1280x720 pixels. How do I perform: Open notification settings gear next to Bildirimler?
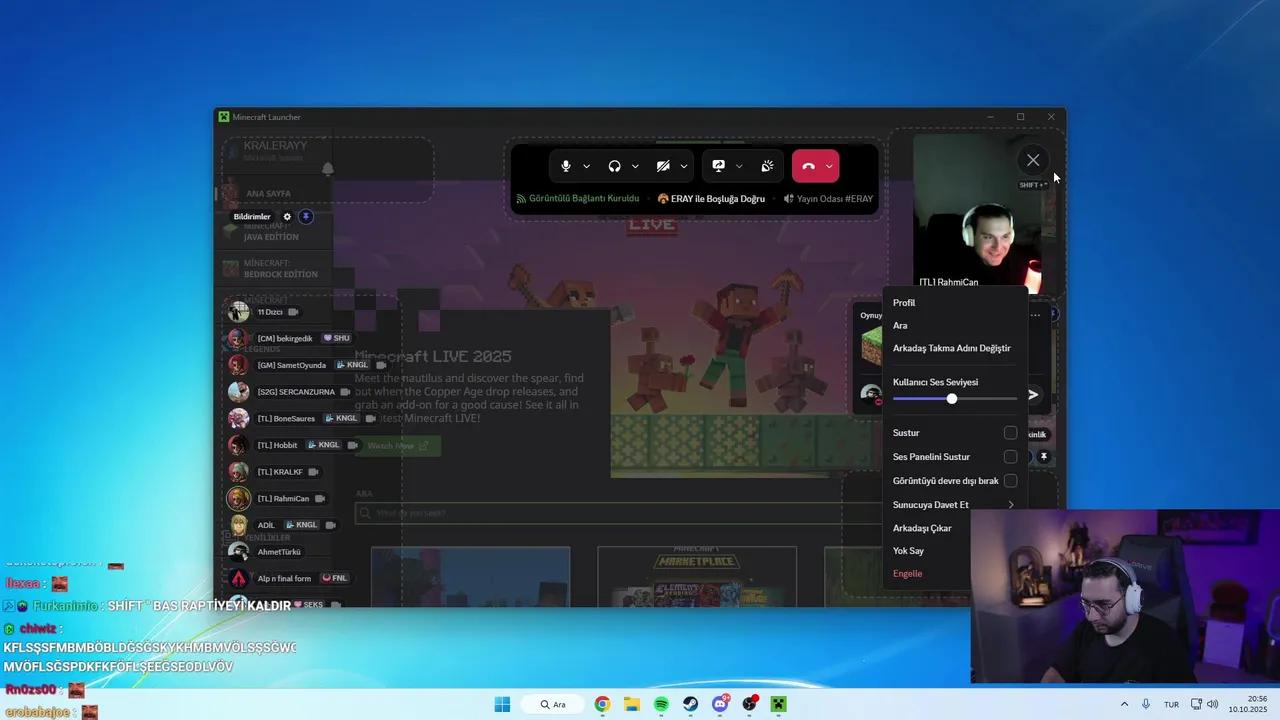287,217
